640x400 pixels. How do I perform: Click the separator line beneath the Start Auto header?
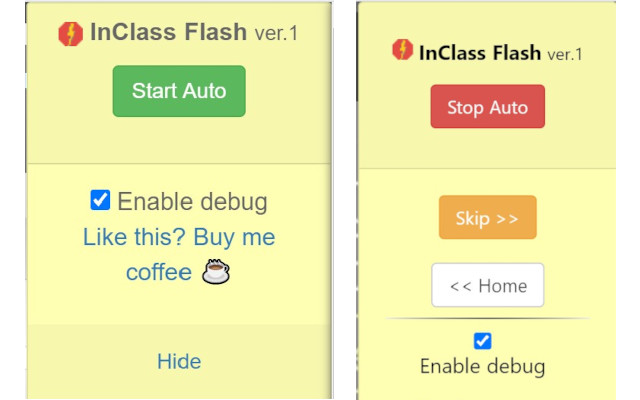click(179, 163)
